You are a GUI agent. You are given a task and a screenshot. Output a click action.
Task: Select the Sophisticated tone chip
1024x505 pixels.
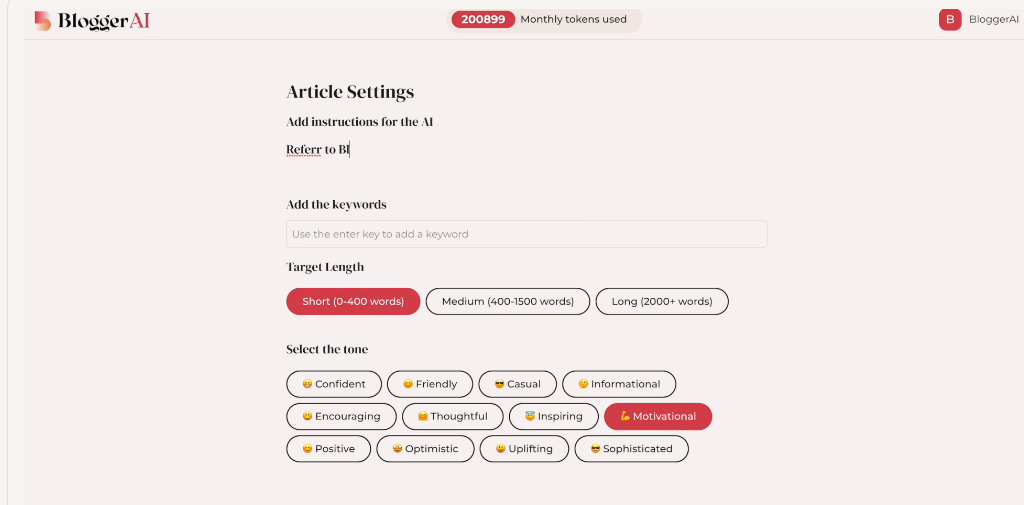pyautogui.click(x=631, y=449)
